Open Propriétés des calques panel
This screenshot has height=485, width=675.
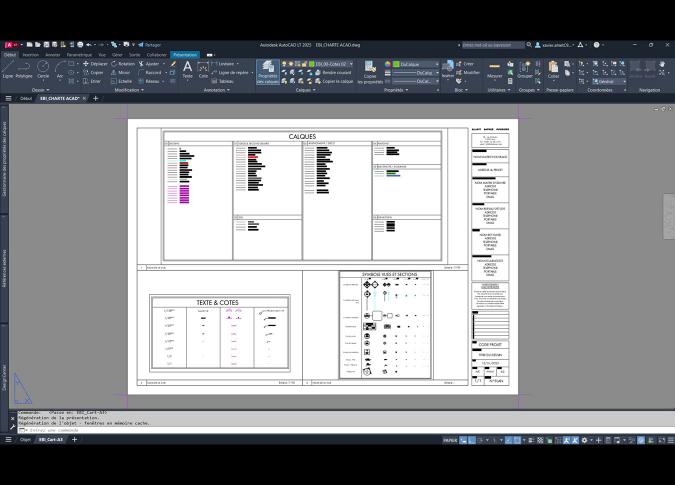[267, 72]
